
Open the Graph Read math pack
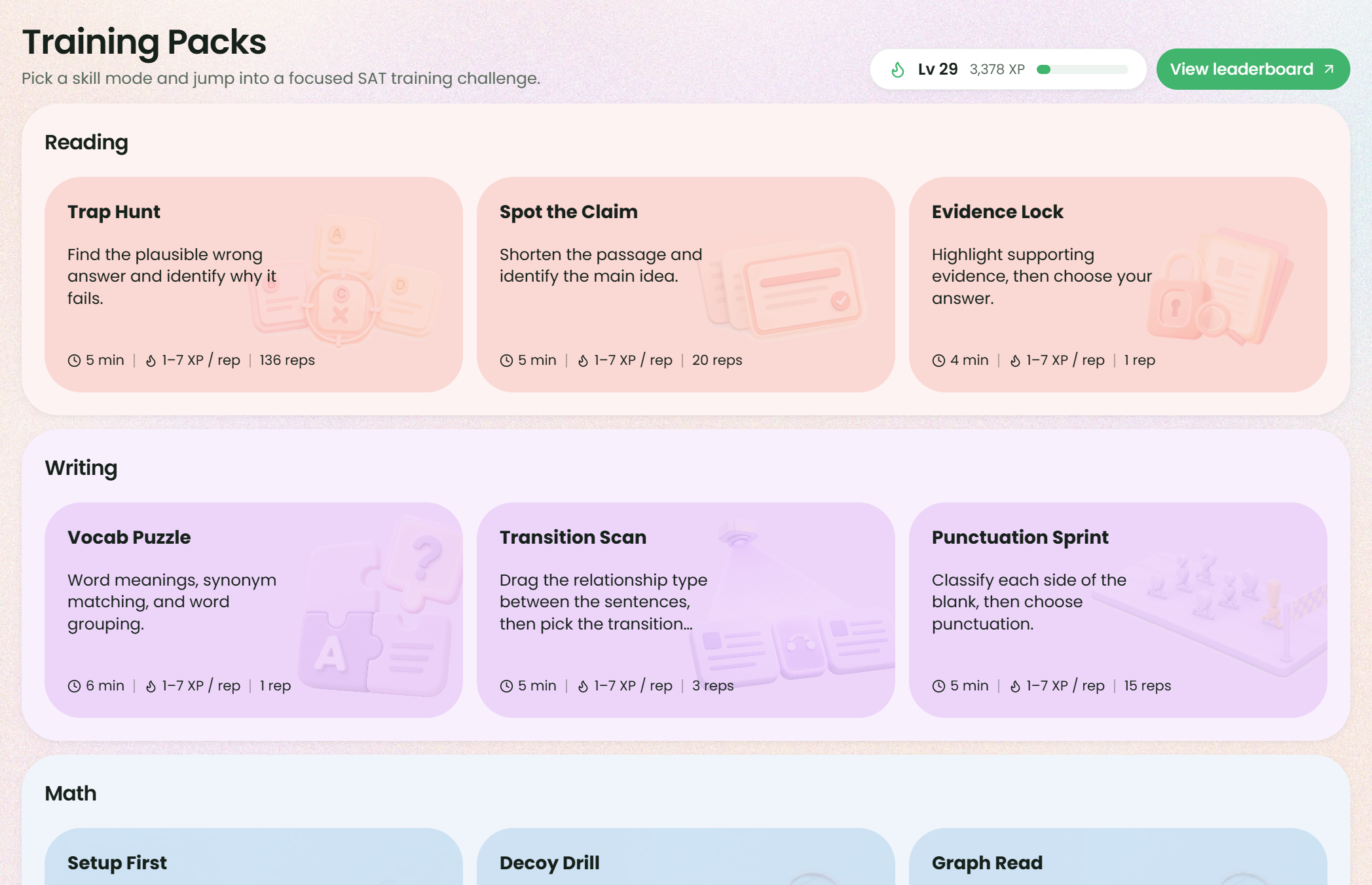(x=1118, y=857)
